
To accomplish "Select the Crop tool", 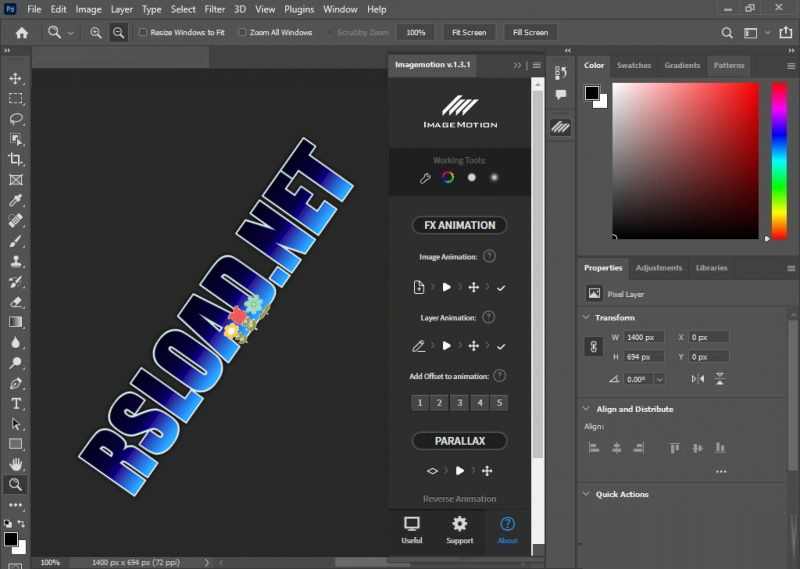I will coord(15,159).
